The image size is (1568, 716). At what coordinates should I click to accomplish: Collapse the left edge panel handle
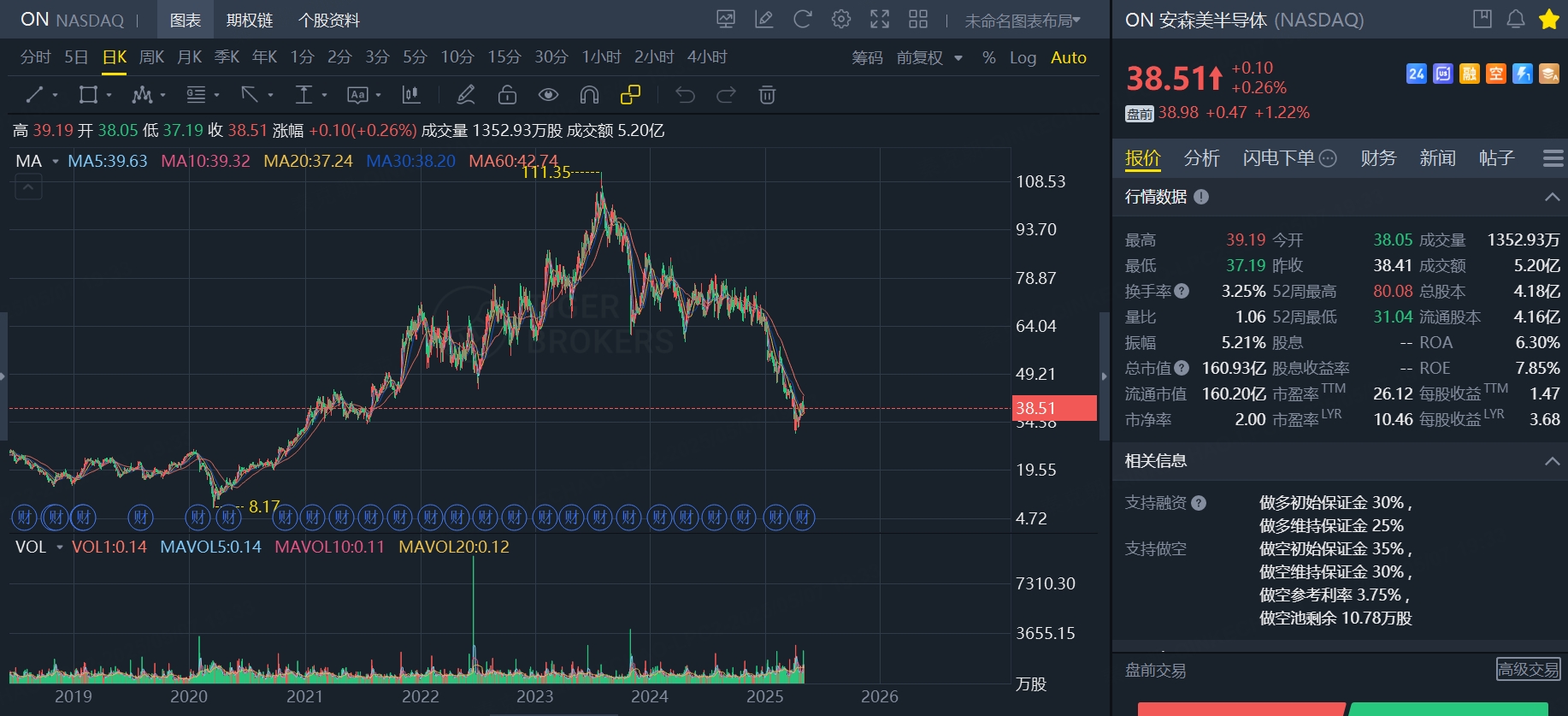click(3, 376)
